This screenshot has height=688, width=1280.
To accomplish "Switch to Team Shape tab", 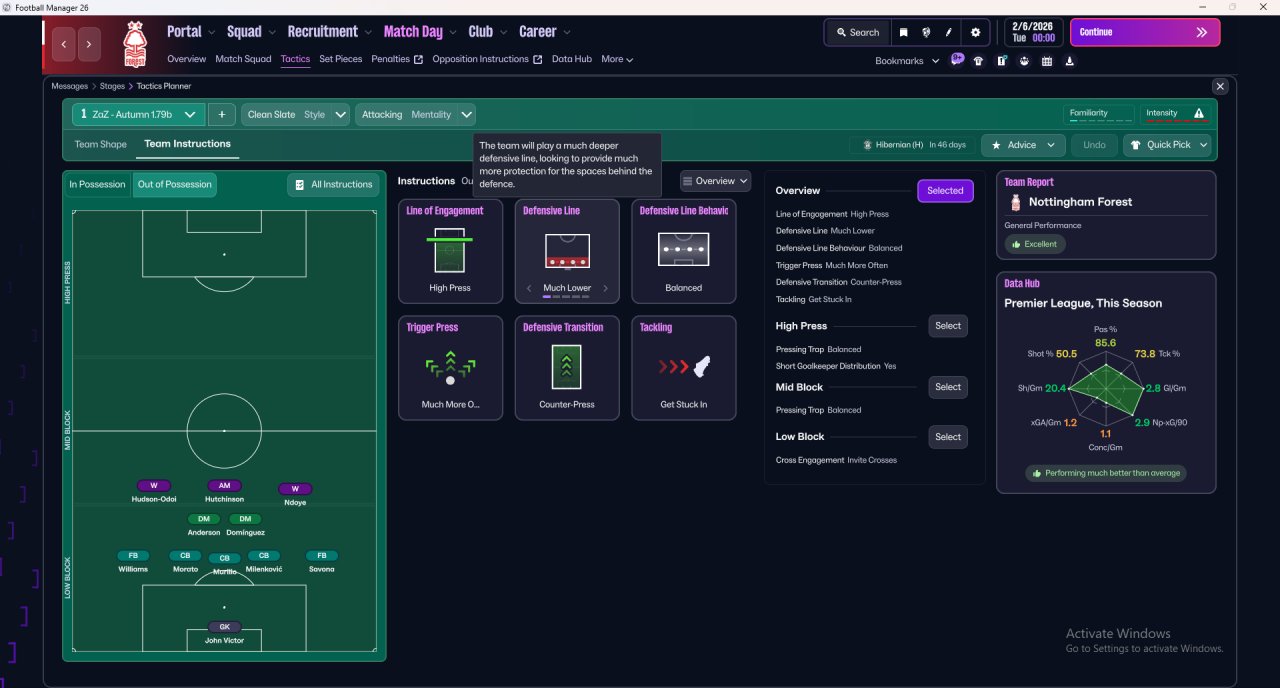I will (101, 144).
